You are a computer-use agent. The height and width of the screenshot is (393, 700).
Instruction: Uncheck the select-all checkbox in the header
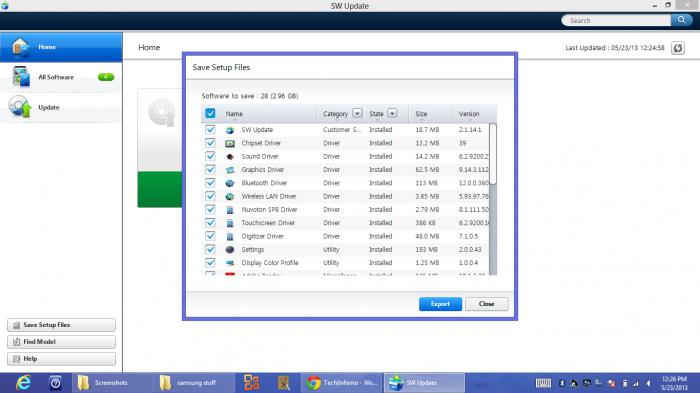210,113
